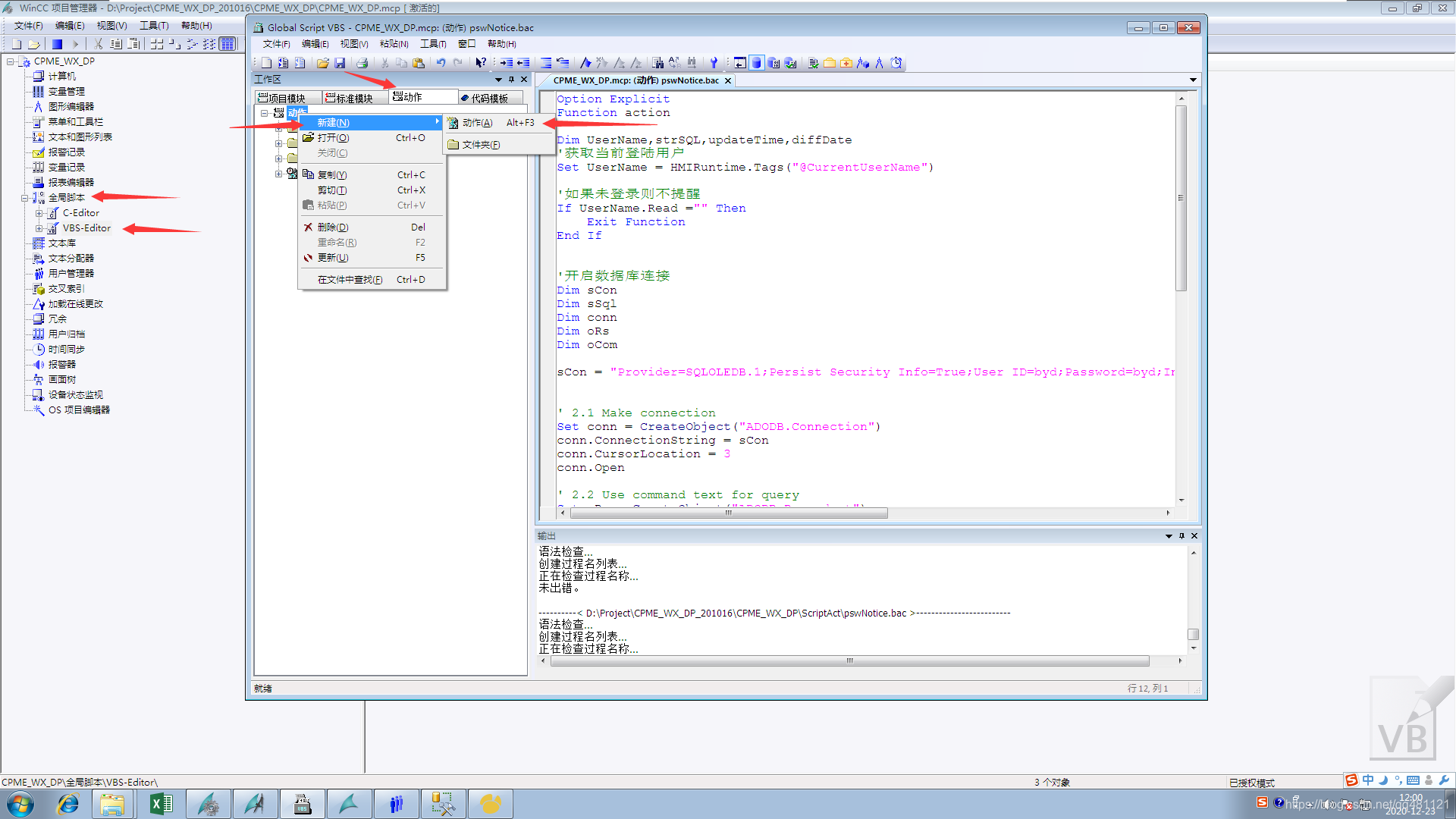Choose 动作(A) from the 新建 submenu
The height and width of the screenshot is (819, 1456).
(x=478, y=123)
